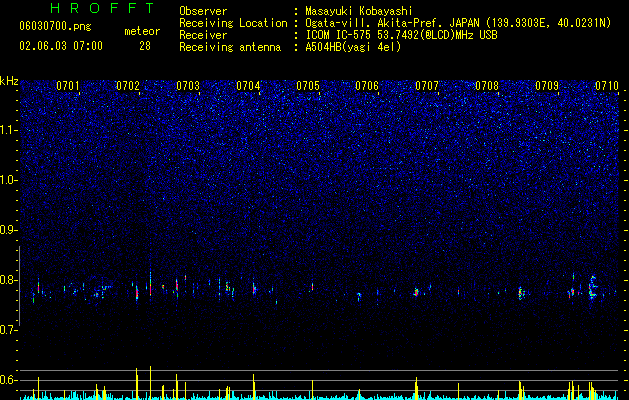Click the 0707 time marker

click(427, 86)
